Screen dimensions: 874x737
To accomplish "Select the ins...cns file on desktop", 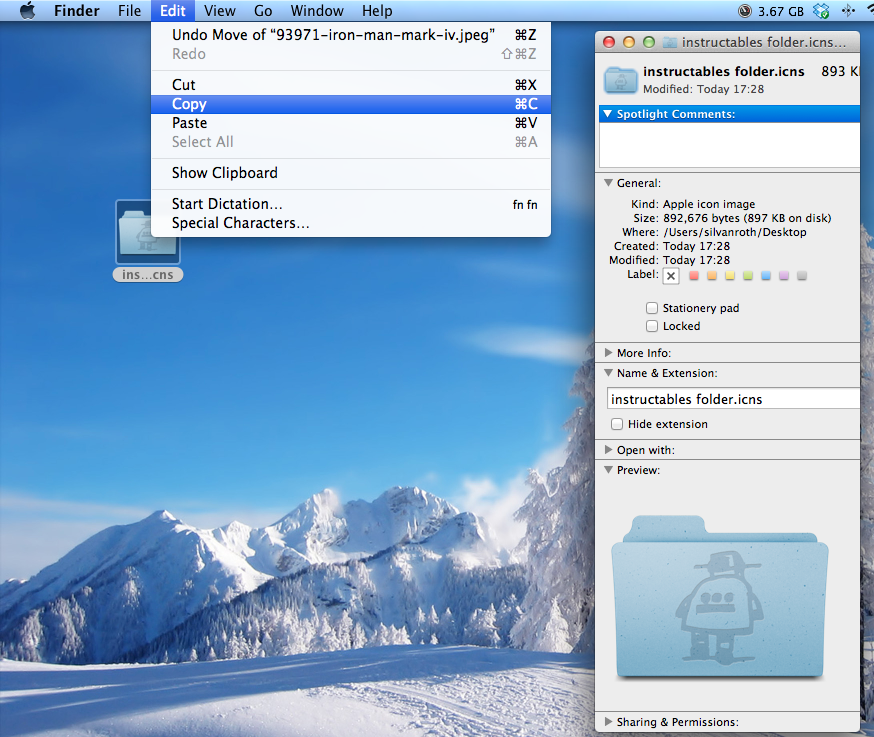I will pyautogui.click(x=148, y=241).
